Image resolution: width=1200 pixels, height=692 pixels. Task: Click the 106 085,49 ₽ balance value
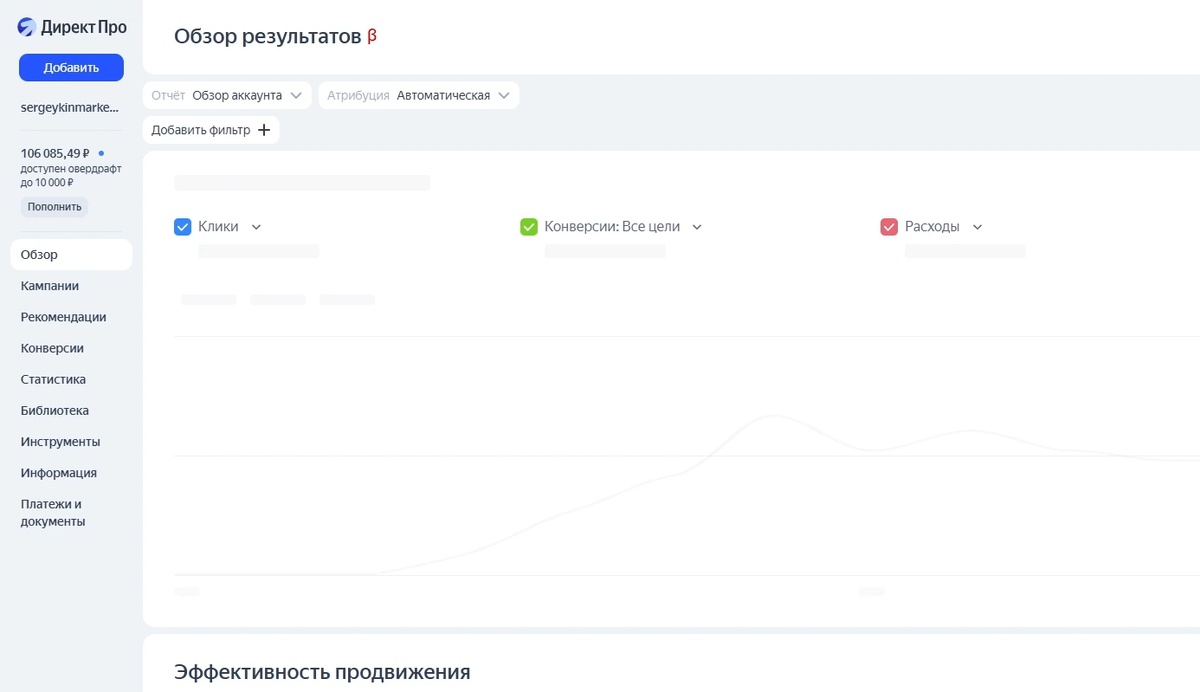click(x=55, y=153)
